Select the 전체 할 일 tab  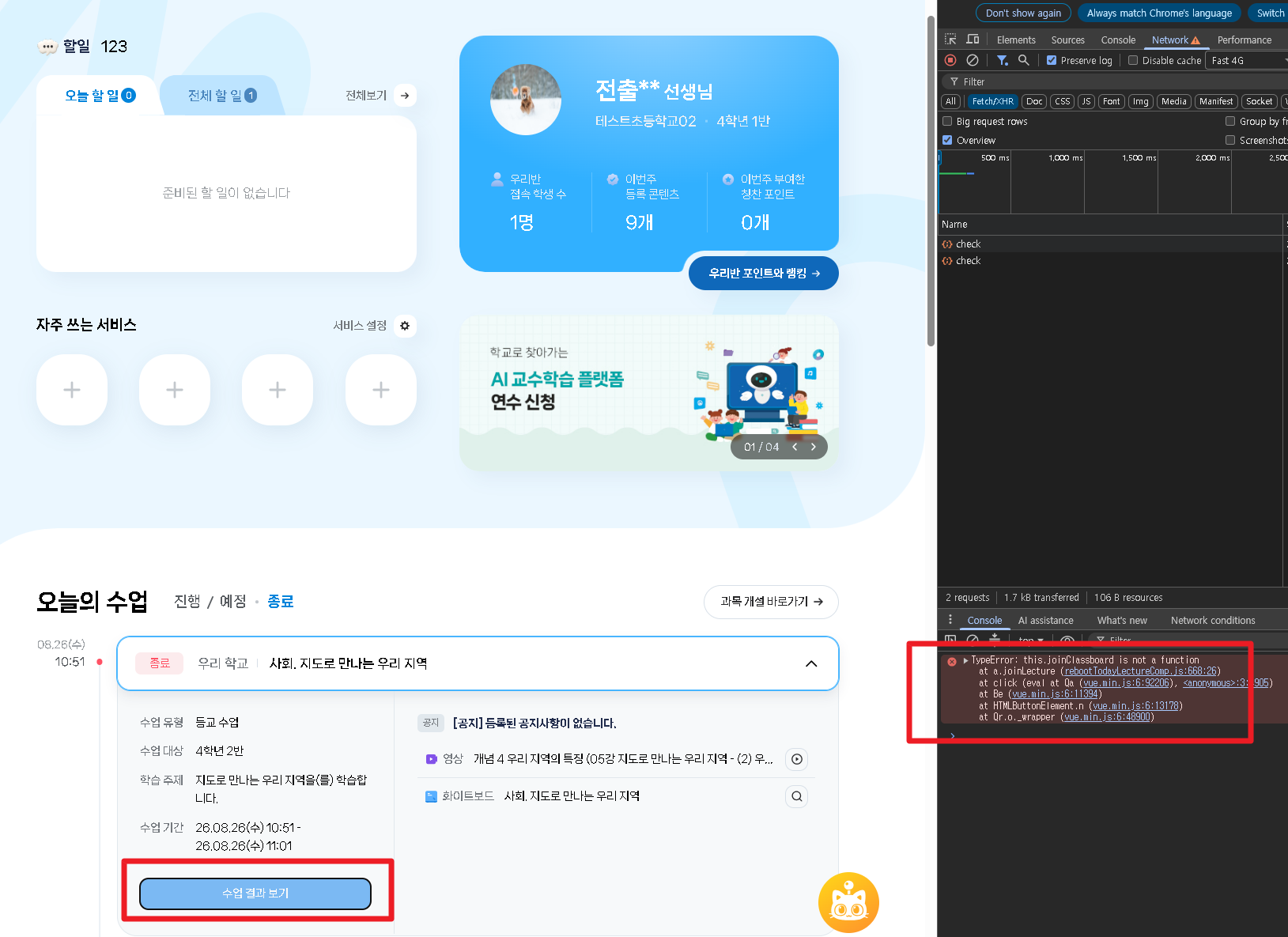point(222,96)
